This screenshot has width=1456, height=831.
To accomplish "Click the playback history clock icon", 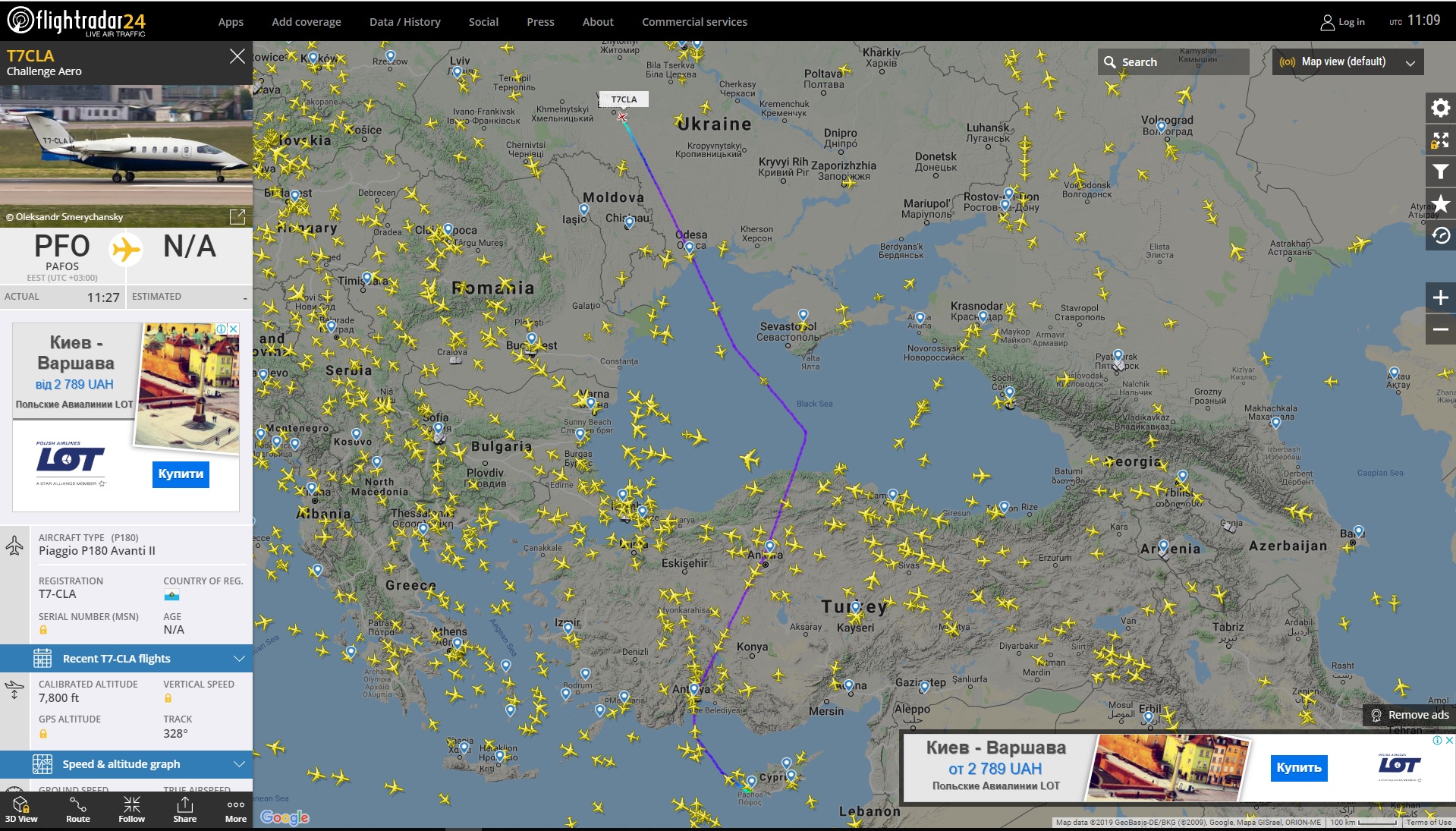I will pos(1439,236).
